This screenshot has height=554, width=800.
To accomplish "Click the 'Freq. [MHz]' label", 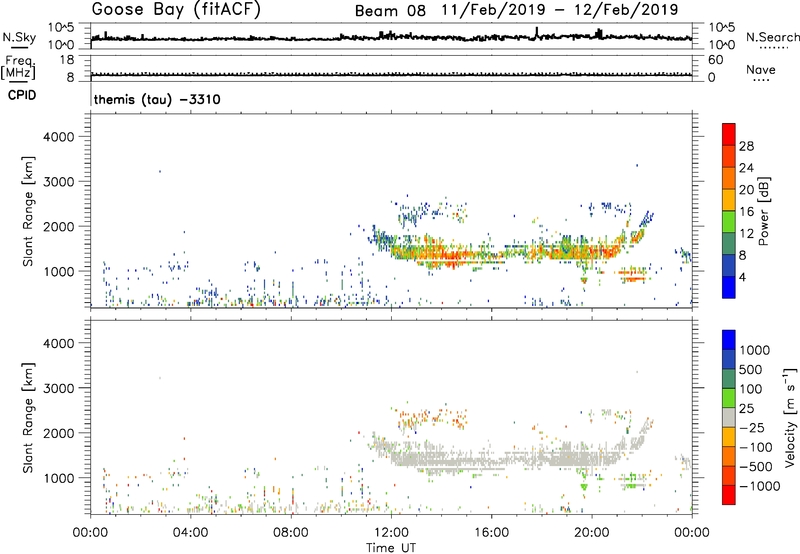I will coord(18,68).
